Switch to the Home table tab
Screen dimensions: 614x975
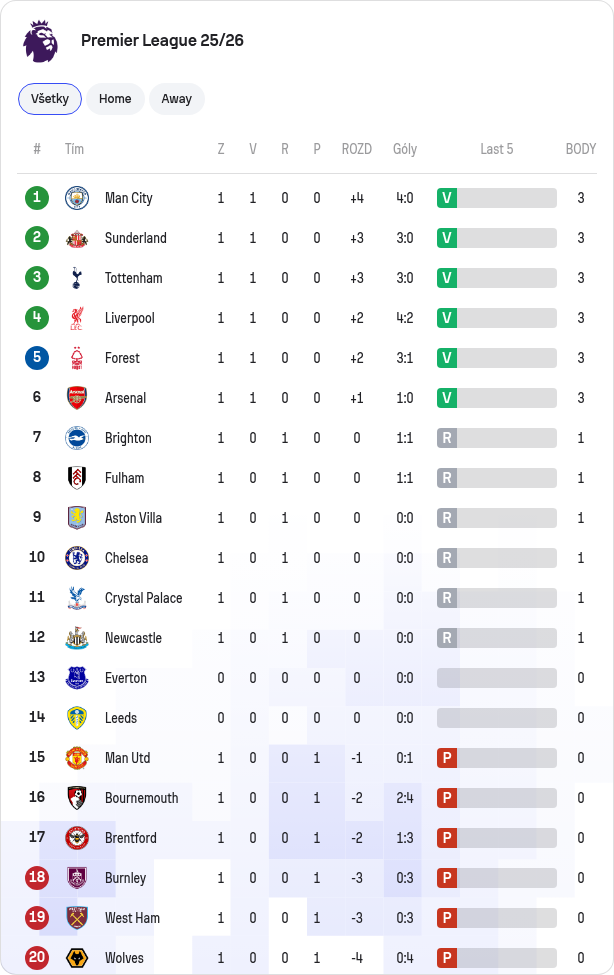(115, 99)
